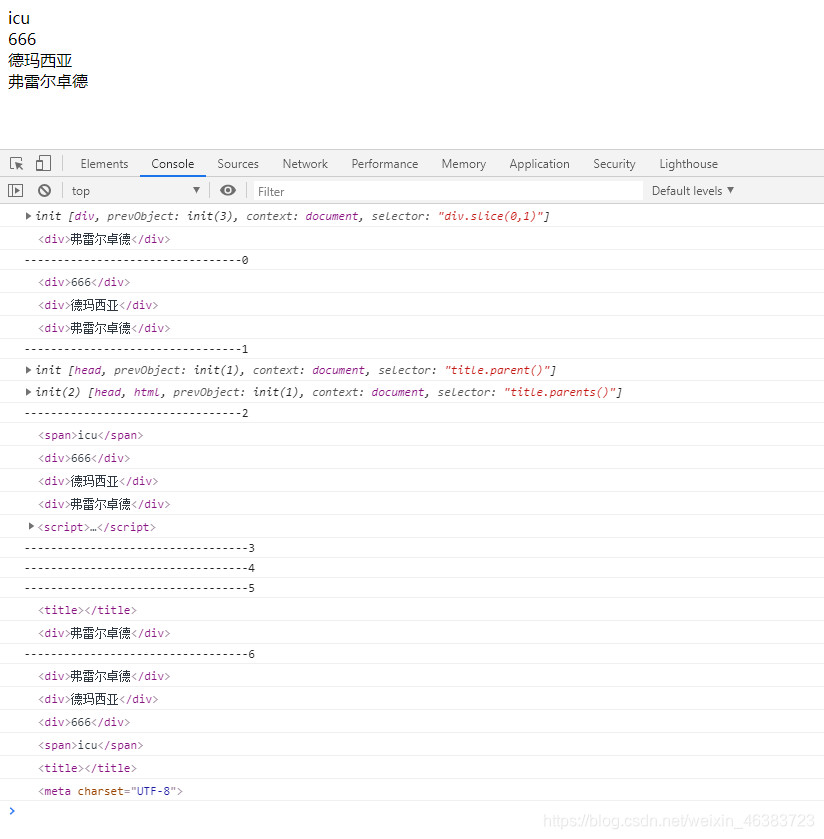Click the document context link in title.parent() row
824x839 pixels.
(x=338, y=370)
